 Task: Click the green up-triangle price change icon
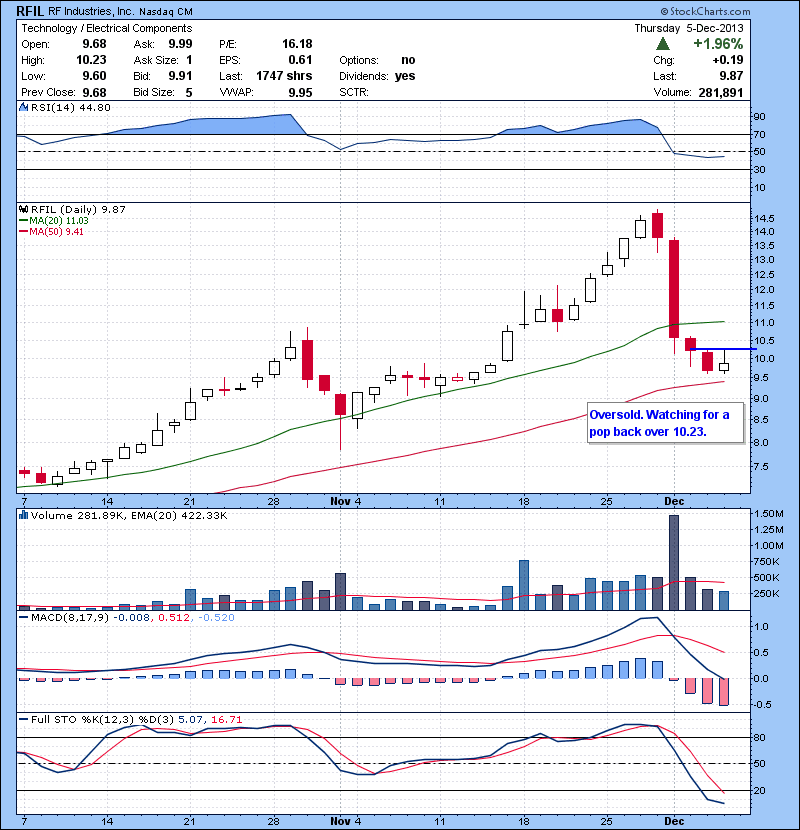pos(662,44)
